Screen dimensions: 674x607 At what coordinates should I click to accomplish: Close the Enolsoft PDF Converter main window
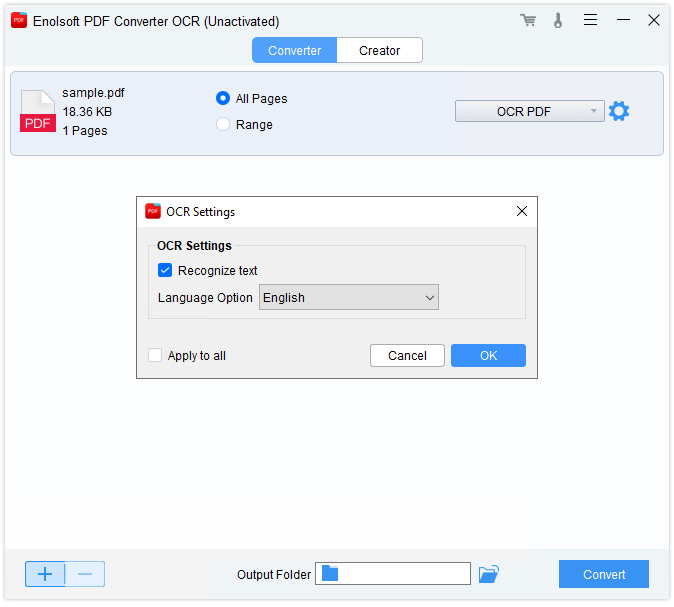click(654, 20)
